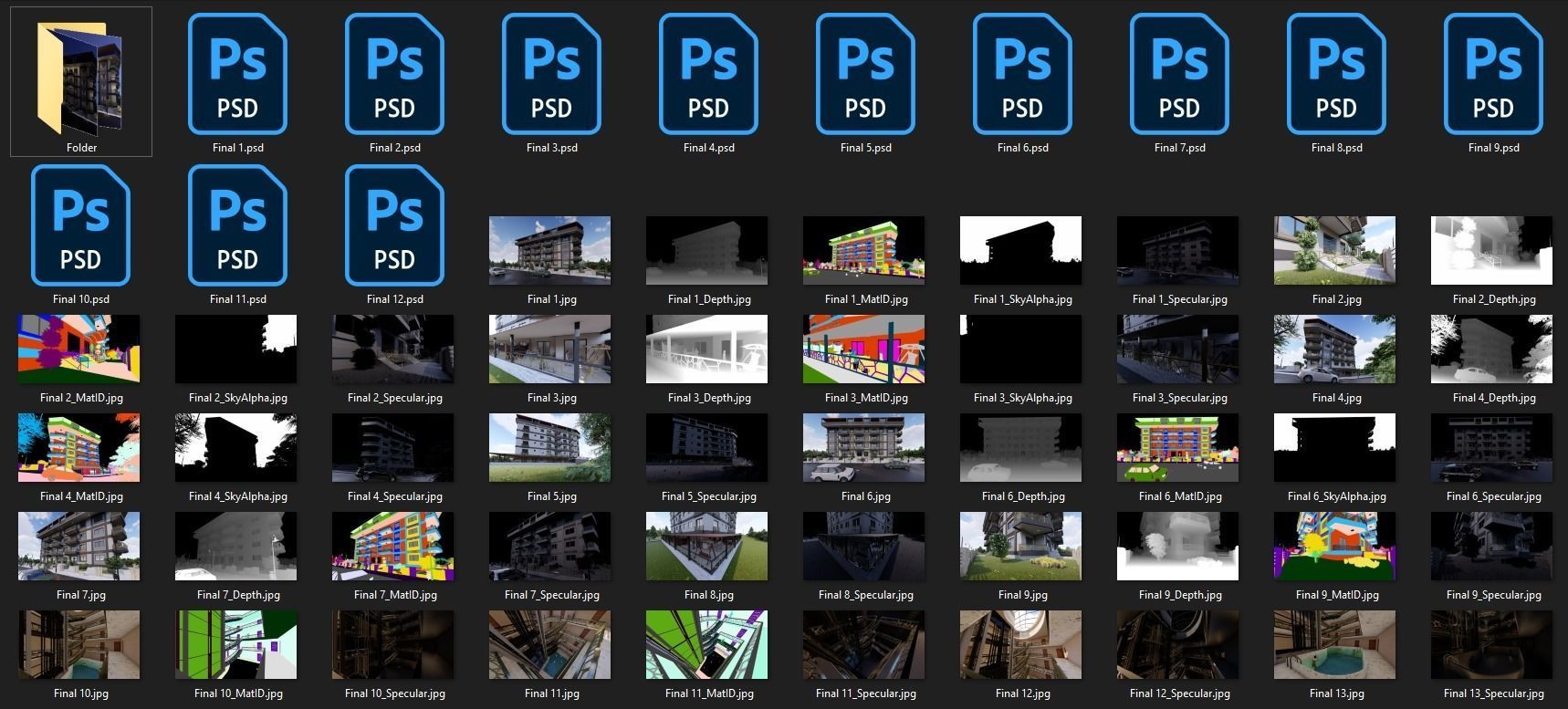The height and width of the screenshot is (709, 1568).
Task: Select the Final 11_Specular.jpg thumbnail
Action: pyautogui.click(x=864, y=645)
